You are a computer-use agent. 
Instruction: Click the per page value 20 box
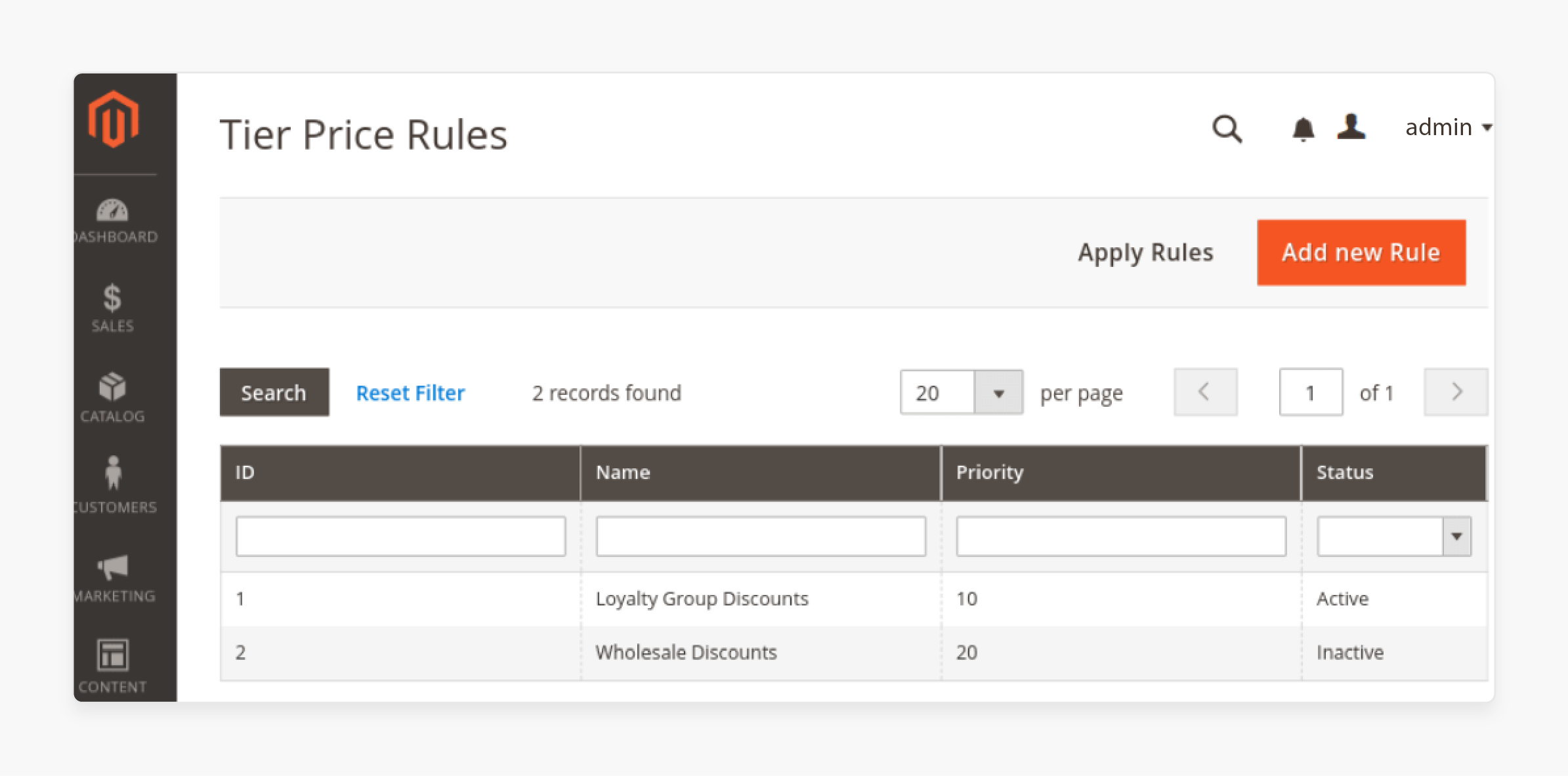pos(937,393)
